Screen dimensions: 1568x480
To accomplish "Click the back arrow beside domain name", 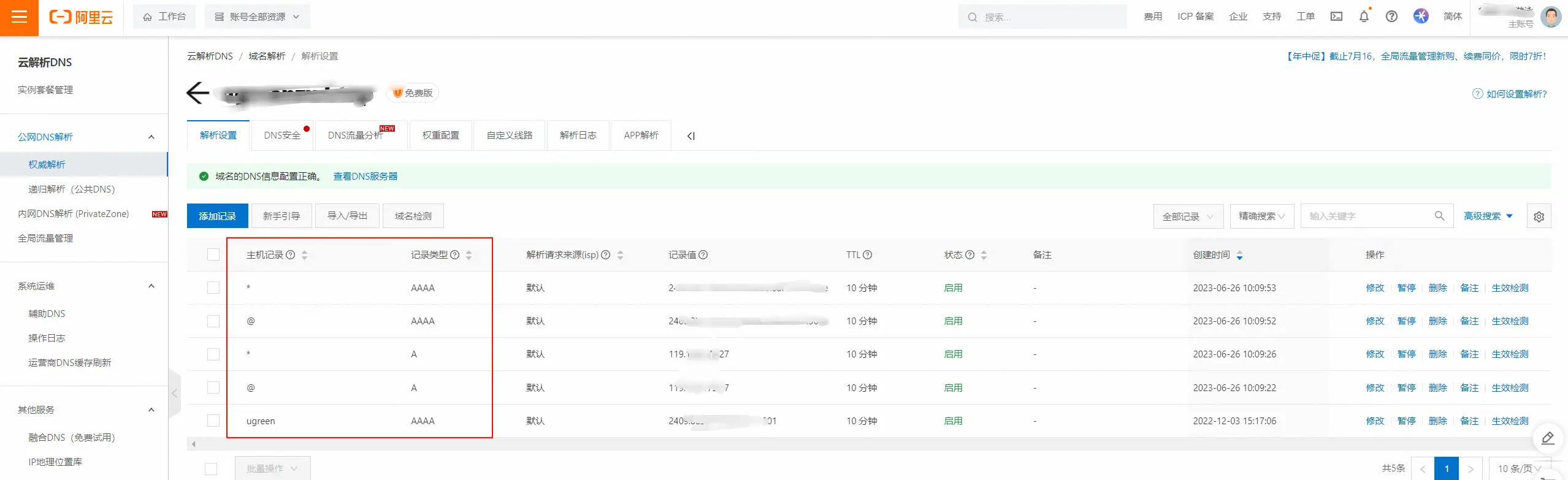I will point(197,93).
